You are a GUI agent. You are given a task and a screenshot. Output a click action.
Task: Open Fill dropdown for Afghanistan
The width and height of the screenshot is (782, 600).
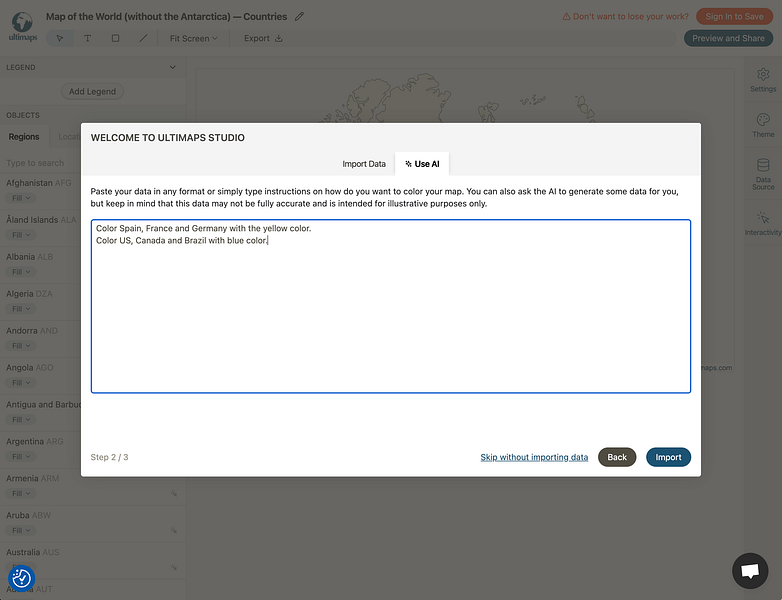click(21, 198)
